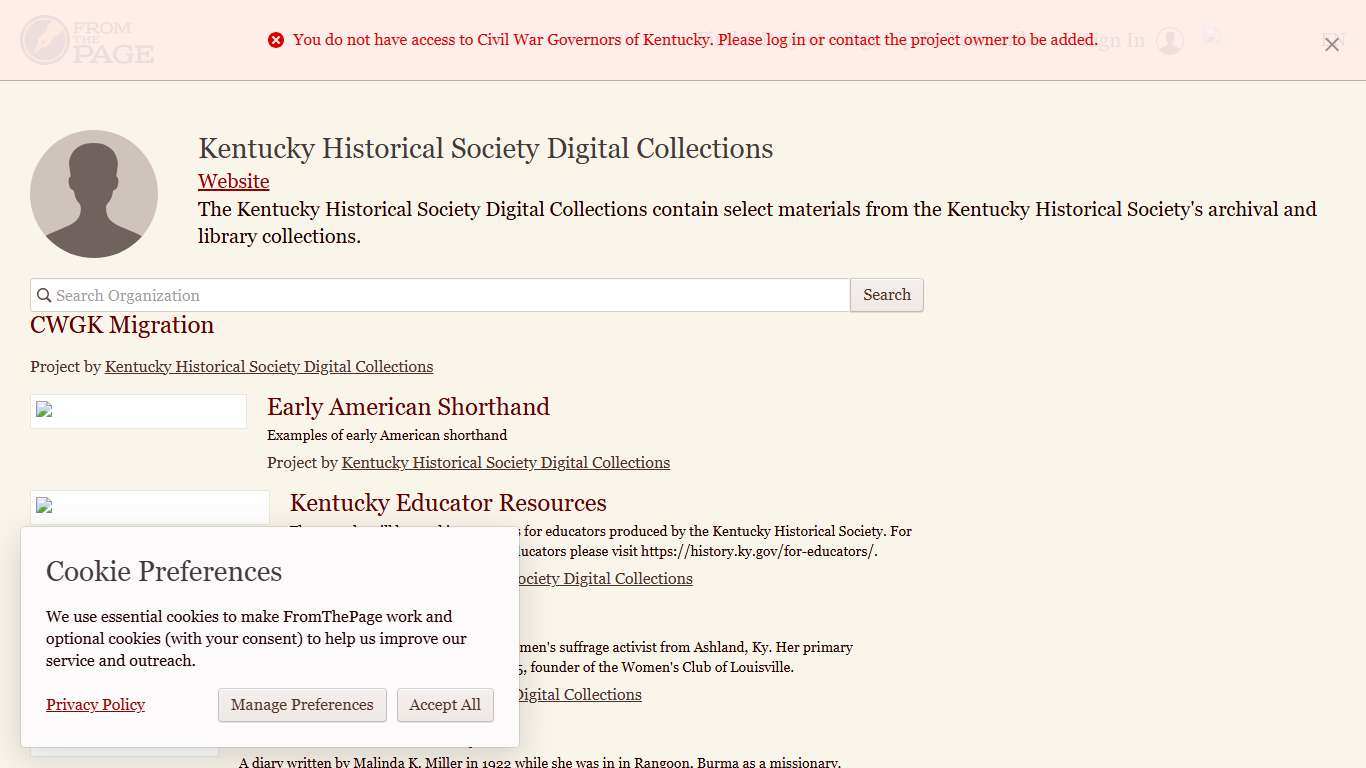
Task: Open the user account avatar at top right
Action: point(1169,40)
